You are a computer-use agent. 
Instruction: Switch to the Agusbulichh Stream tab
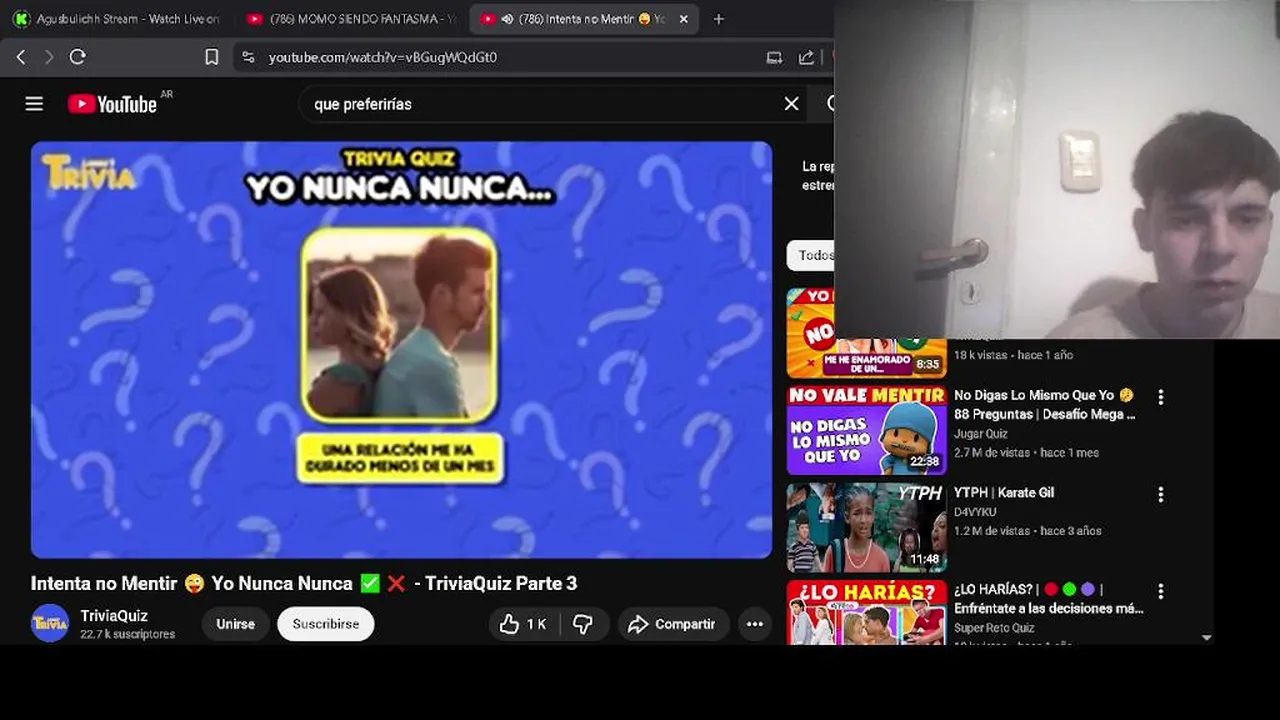click(117, 19)
